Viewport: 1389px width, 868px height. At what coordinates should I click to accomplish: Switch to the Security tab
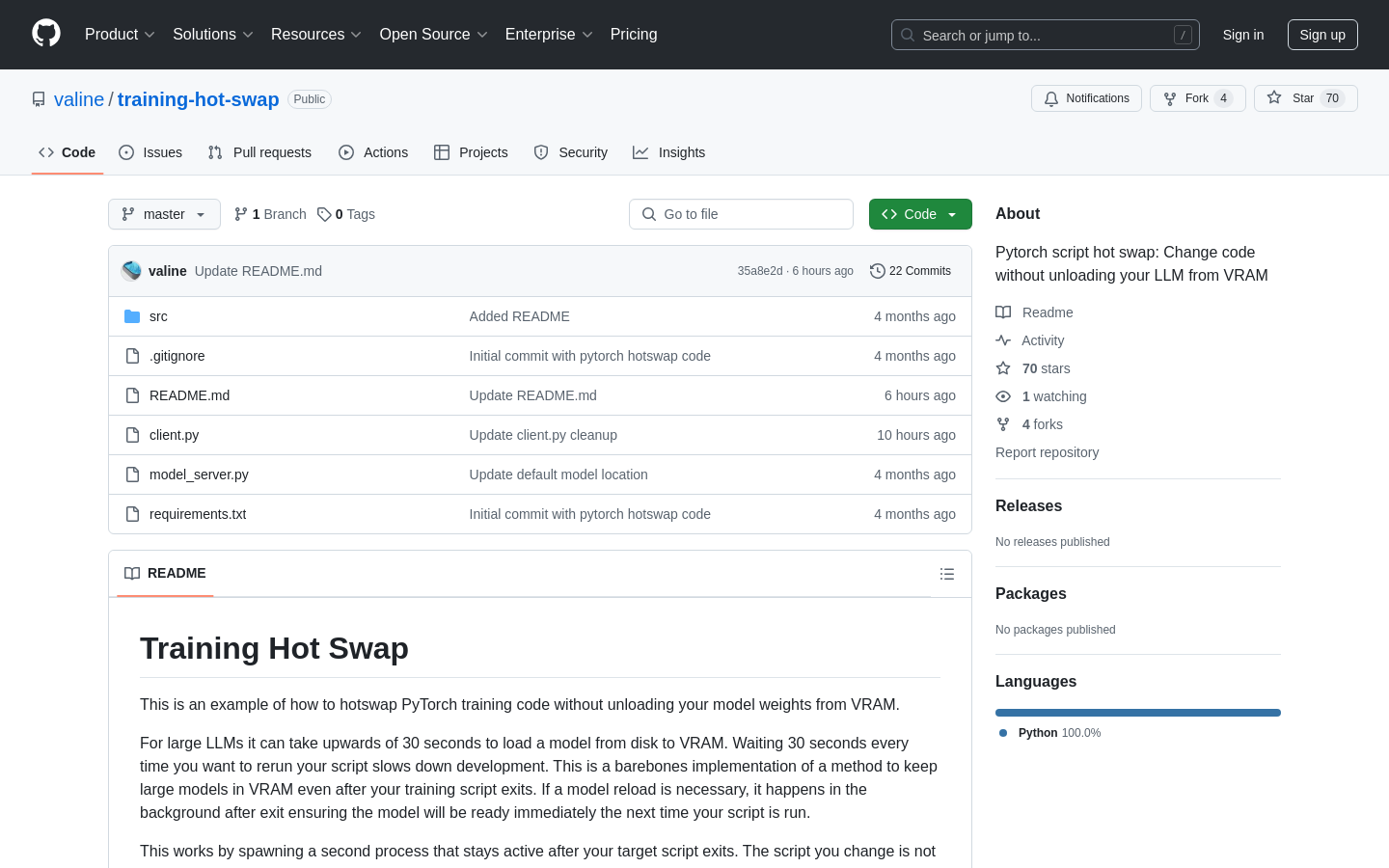pyautogui.click(x=571, y=152)
